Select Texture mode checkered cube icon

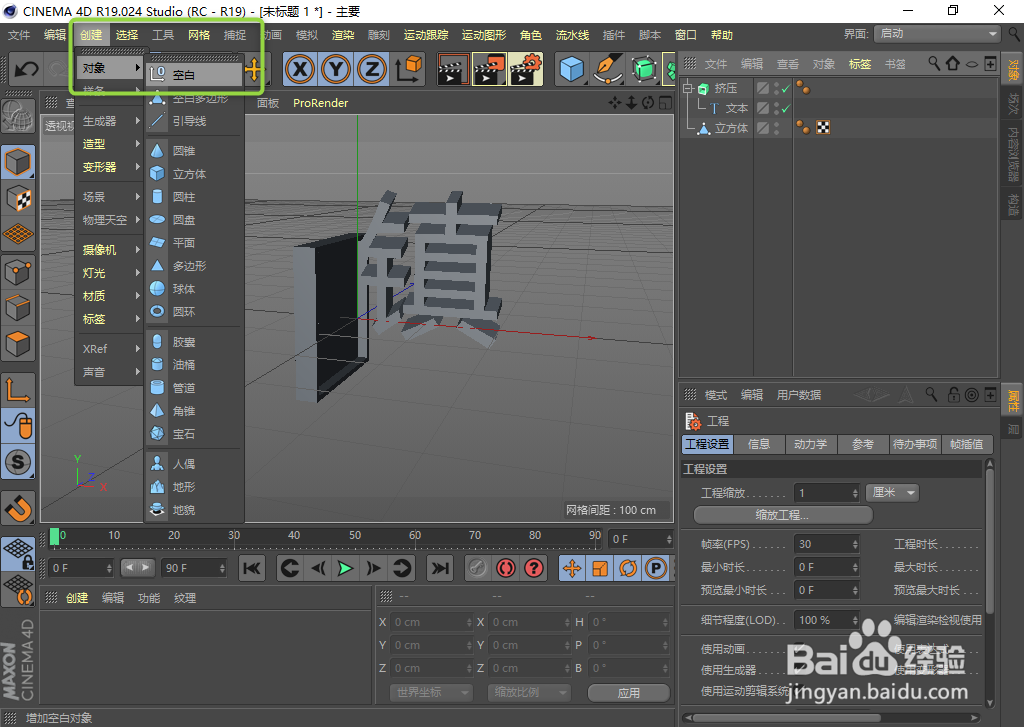18,198
